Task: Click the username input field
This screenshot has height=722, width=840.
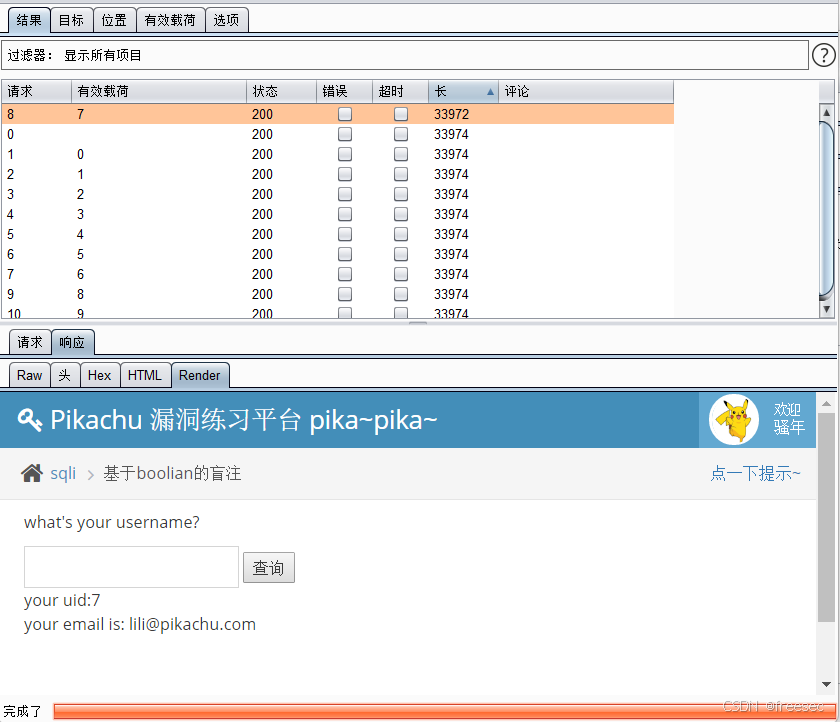Action: pos(131,567)
